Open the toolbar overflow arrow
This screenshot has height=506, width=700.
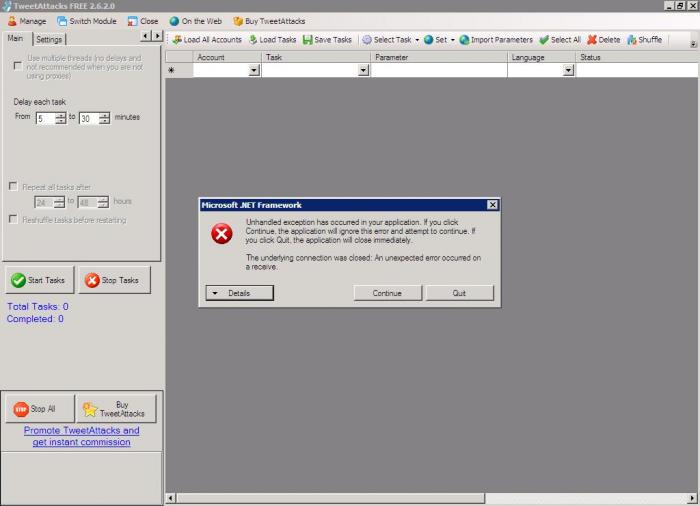click(x=693, y=44)
